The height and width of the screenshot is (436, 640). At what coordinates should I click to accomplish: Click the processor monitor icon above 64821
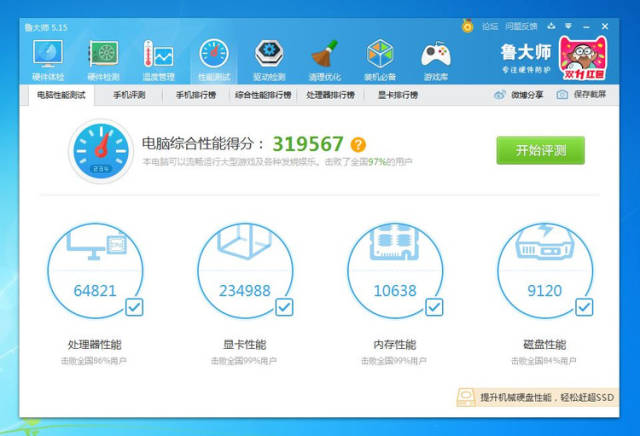[x=97, y=244]
